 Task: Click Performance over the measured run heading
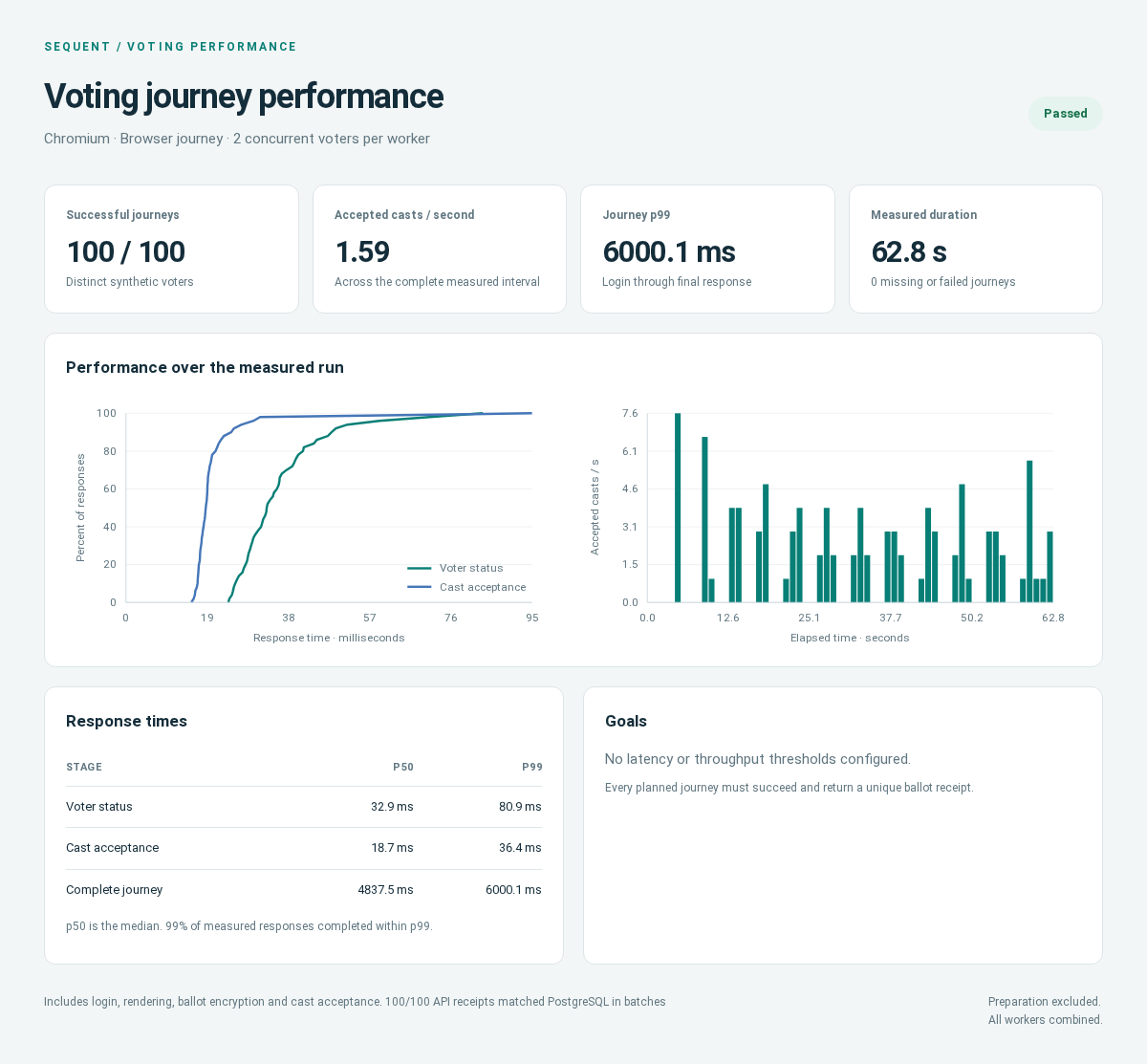[205, 368]
